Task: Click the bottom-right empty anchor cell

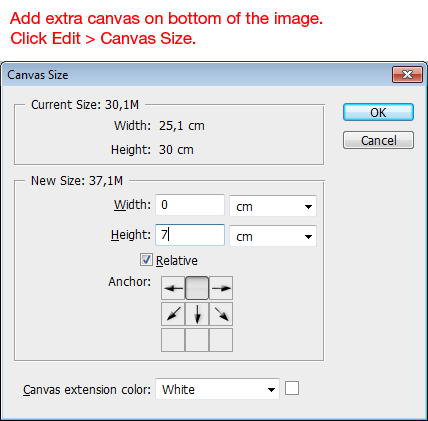Action: tap(221, 340)
